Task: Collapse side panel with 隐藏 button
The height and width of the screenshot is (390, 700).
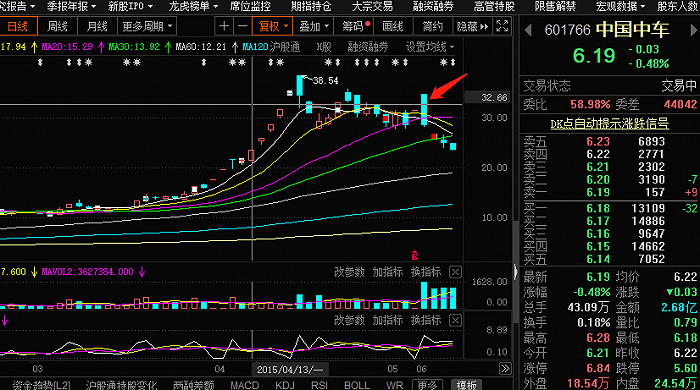Action: tap(472, 26)
